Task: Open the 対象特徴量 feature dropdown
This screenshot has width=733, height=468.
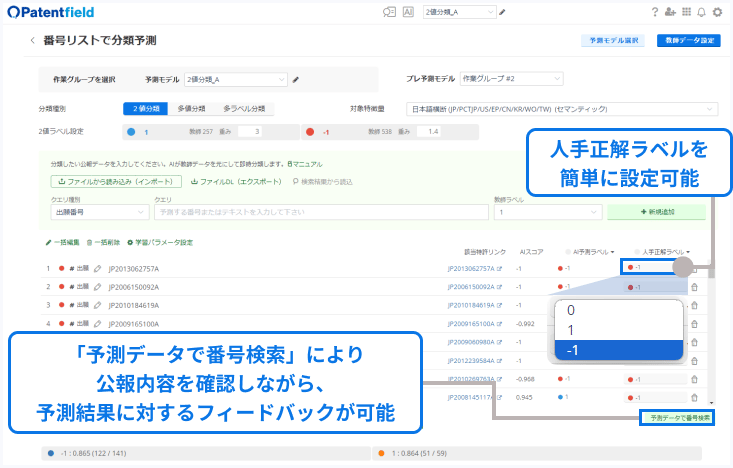Action: (x=562, y=109)
